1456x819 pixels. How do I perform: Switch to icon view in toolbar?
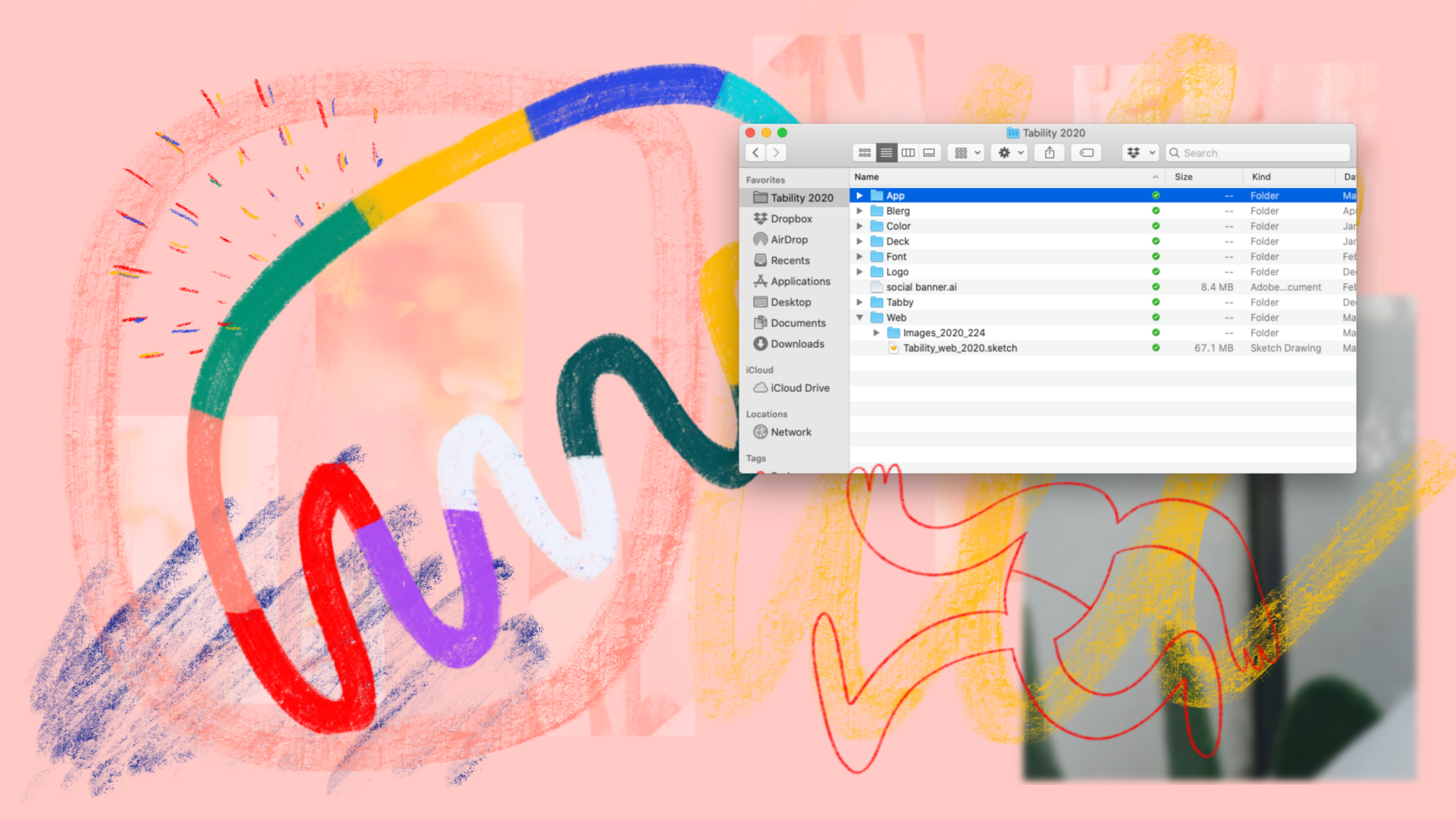click(864, 152)
